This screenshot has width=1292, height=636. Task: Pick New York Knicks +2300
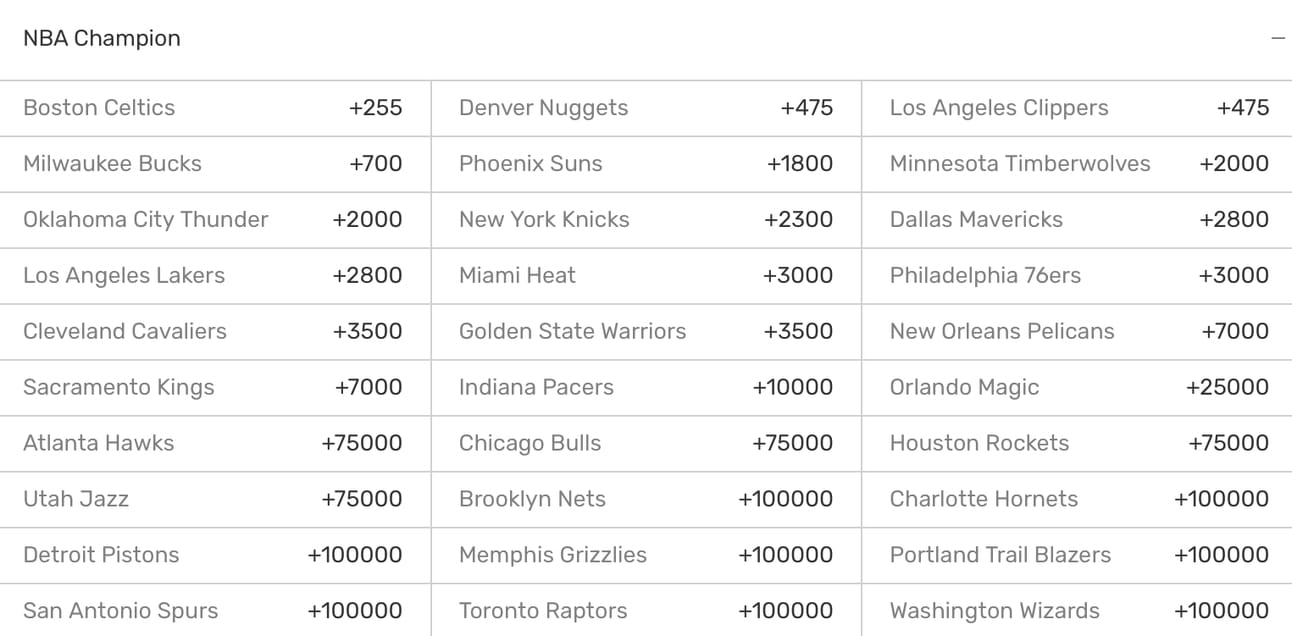646,220
